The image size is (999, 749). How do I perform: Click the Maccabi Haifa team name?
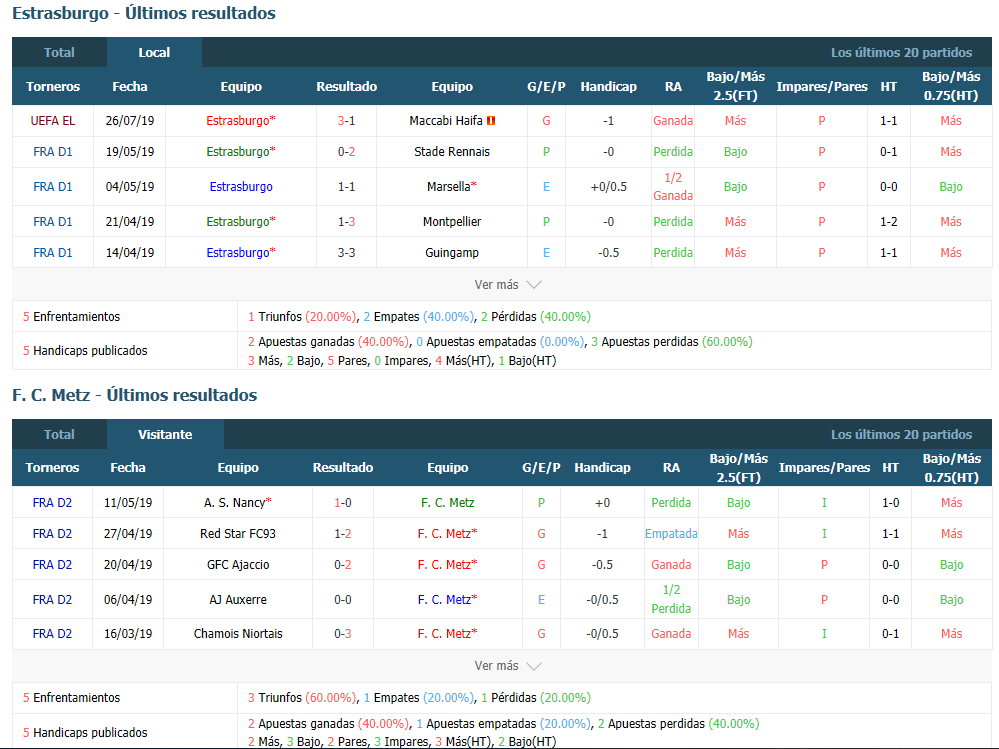(x=446, y=120)
